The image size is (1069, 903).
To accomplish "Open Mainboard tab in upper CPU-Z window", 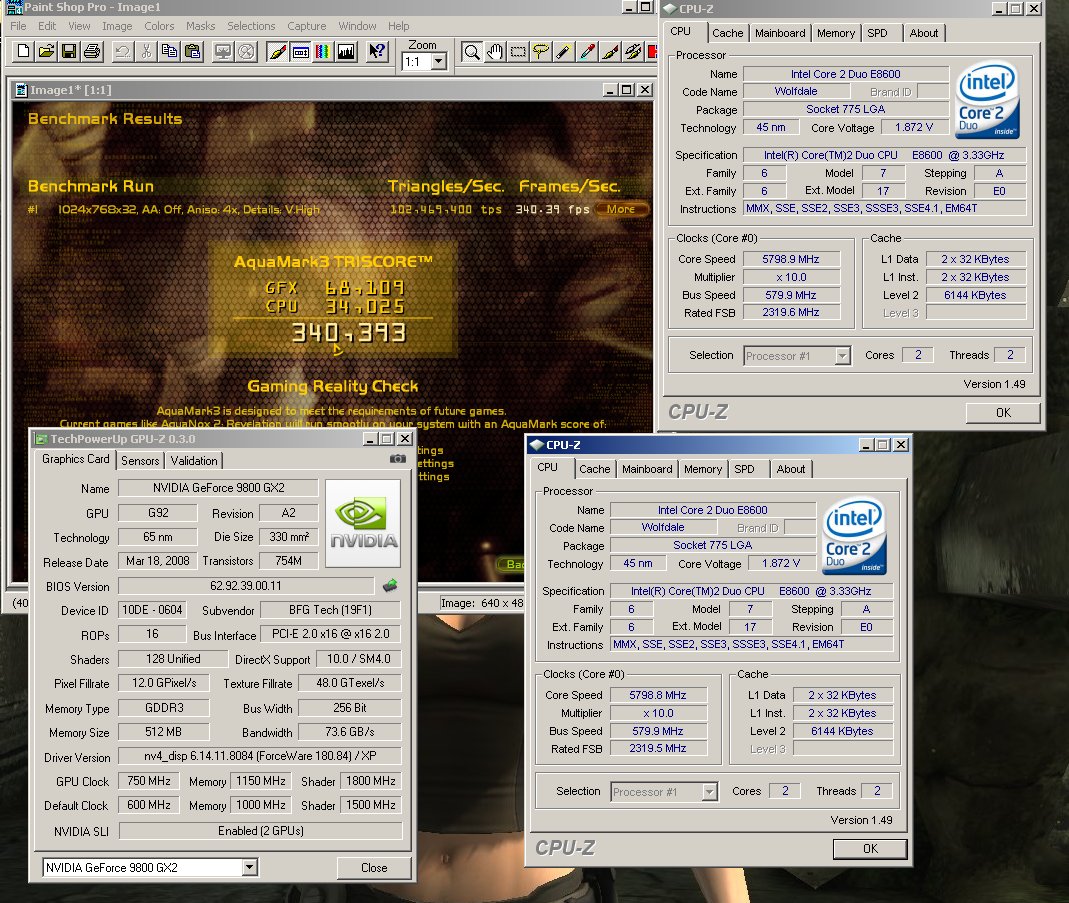I will (x=780, y=33).
